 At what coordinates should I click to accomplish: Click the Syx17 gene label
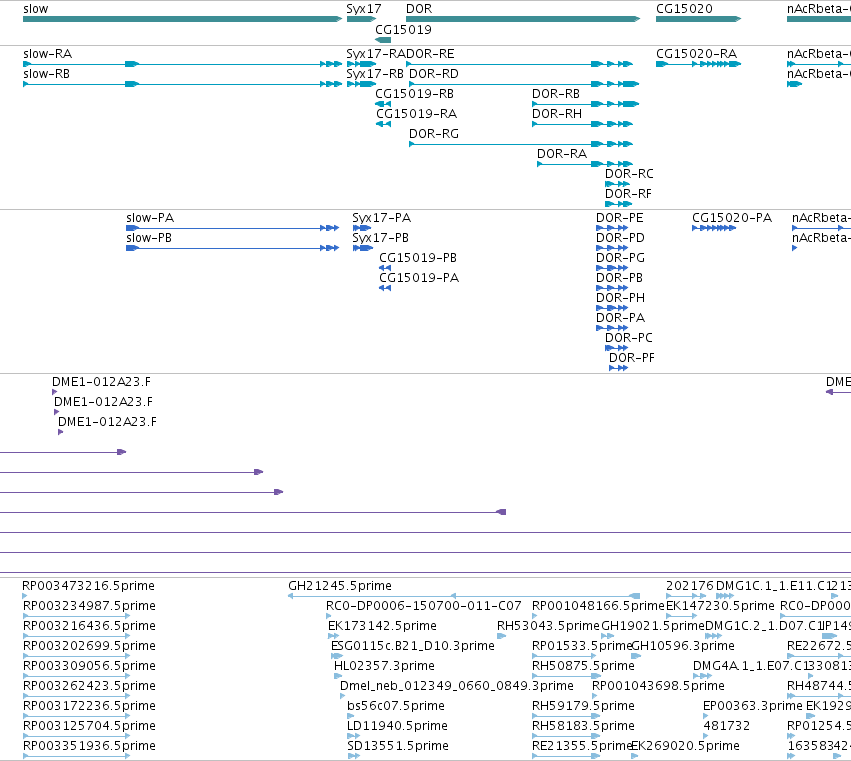tap(364, 9)
